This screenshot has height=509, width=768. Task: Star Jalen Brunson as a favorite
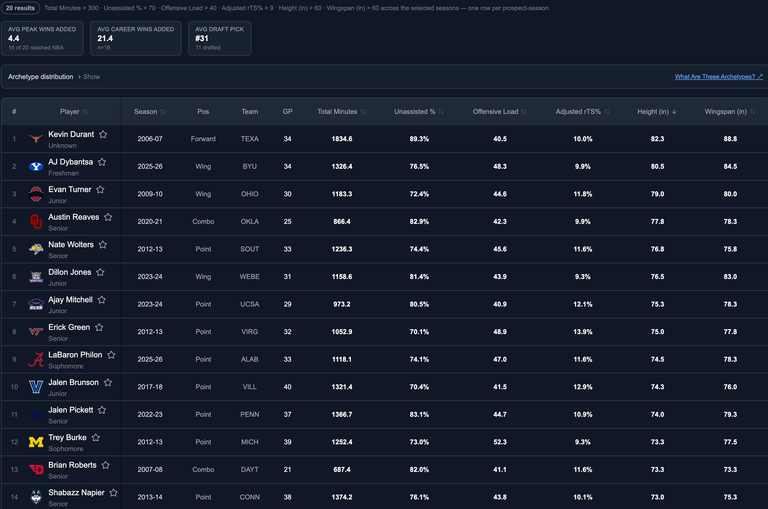point(108,382)
